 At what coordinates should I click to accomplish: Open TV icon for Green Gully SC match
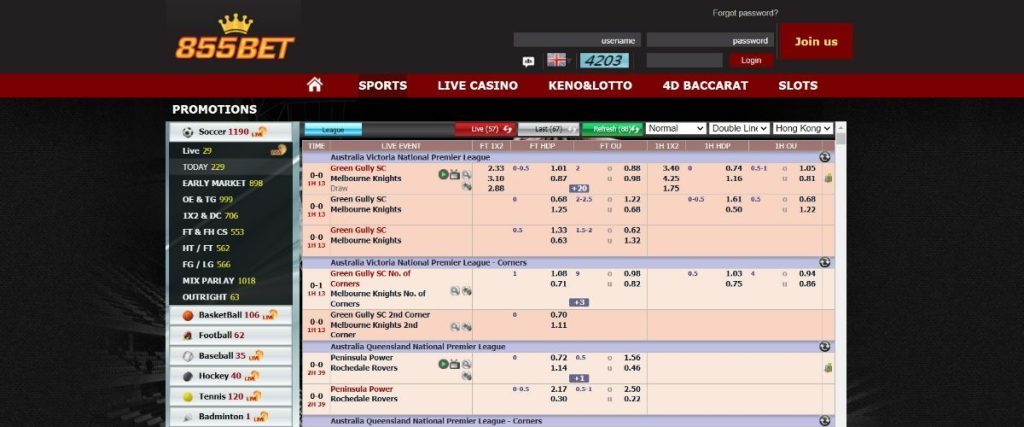pyautogui.click(x=455, y=174)
